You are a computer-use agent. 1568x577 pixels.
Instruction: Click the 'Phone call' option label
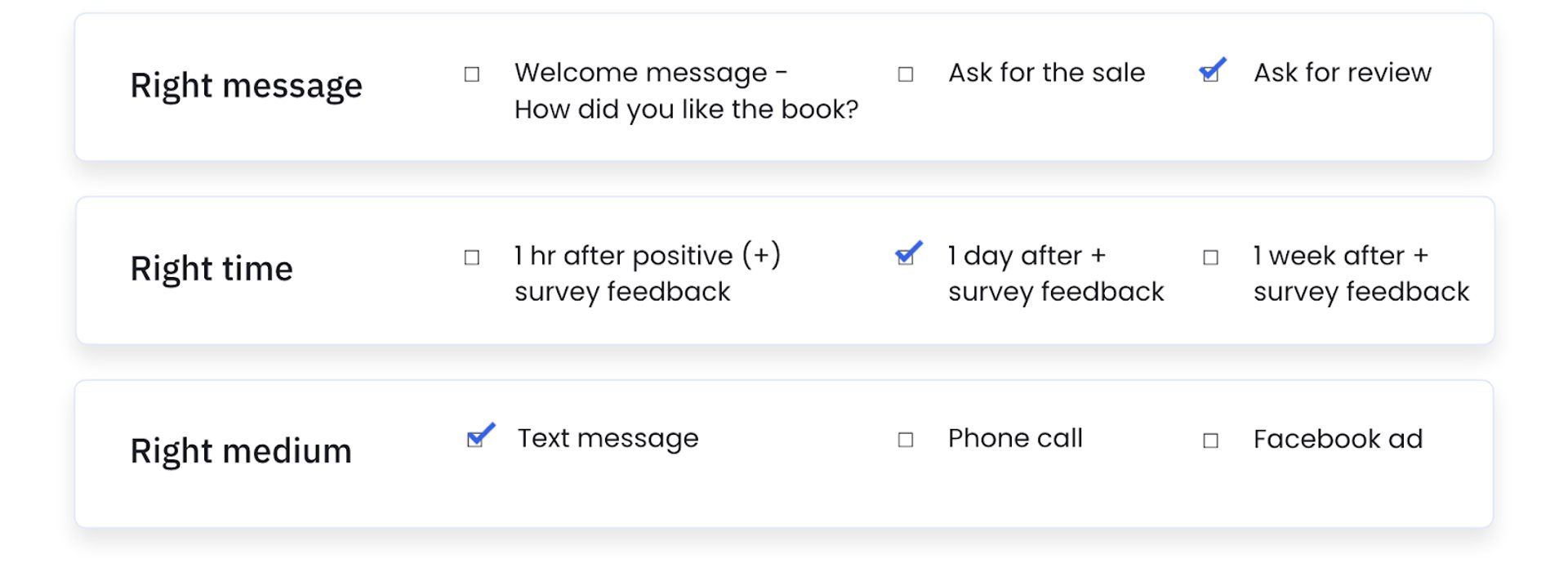[1015, 439]
